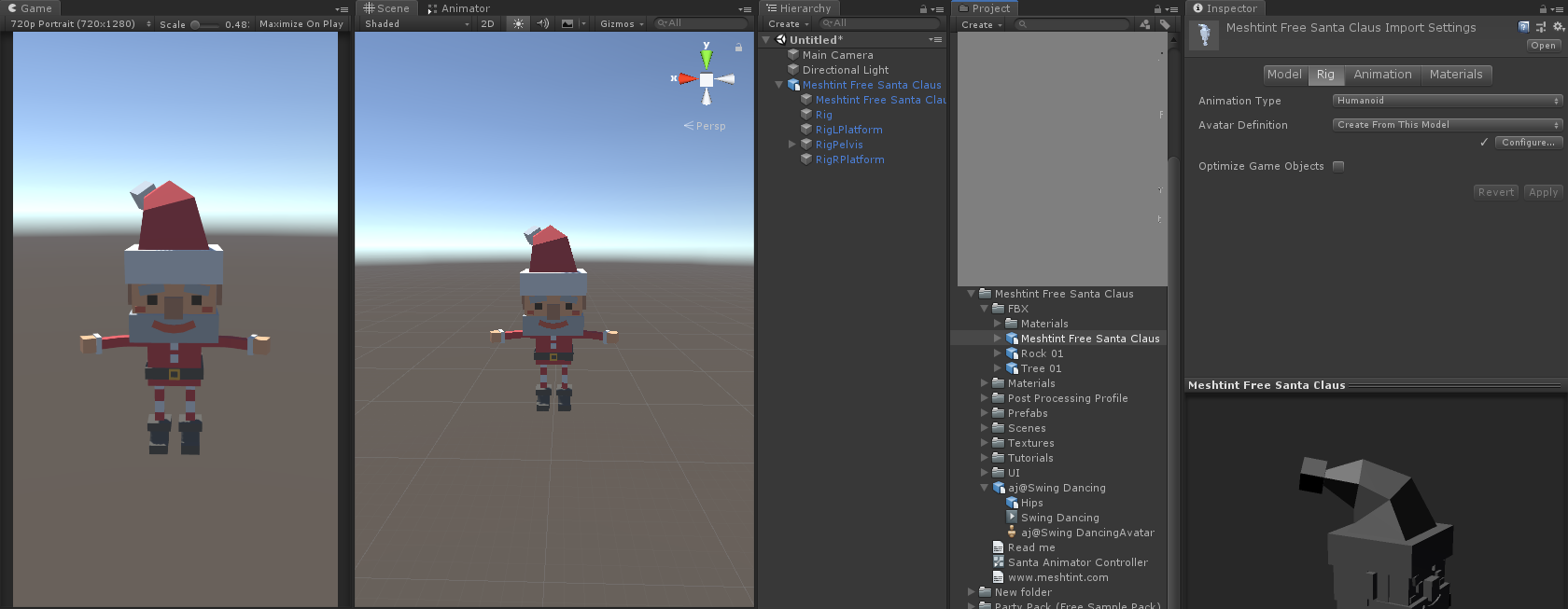Viewport: 1568px width, 609px height.
Task: Select Read me text file
Action: [x=1030, y=547]
